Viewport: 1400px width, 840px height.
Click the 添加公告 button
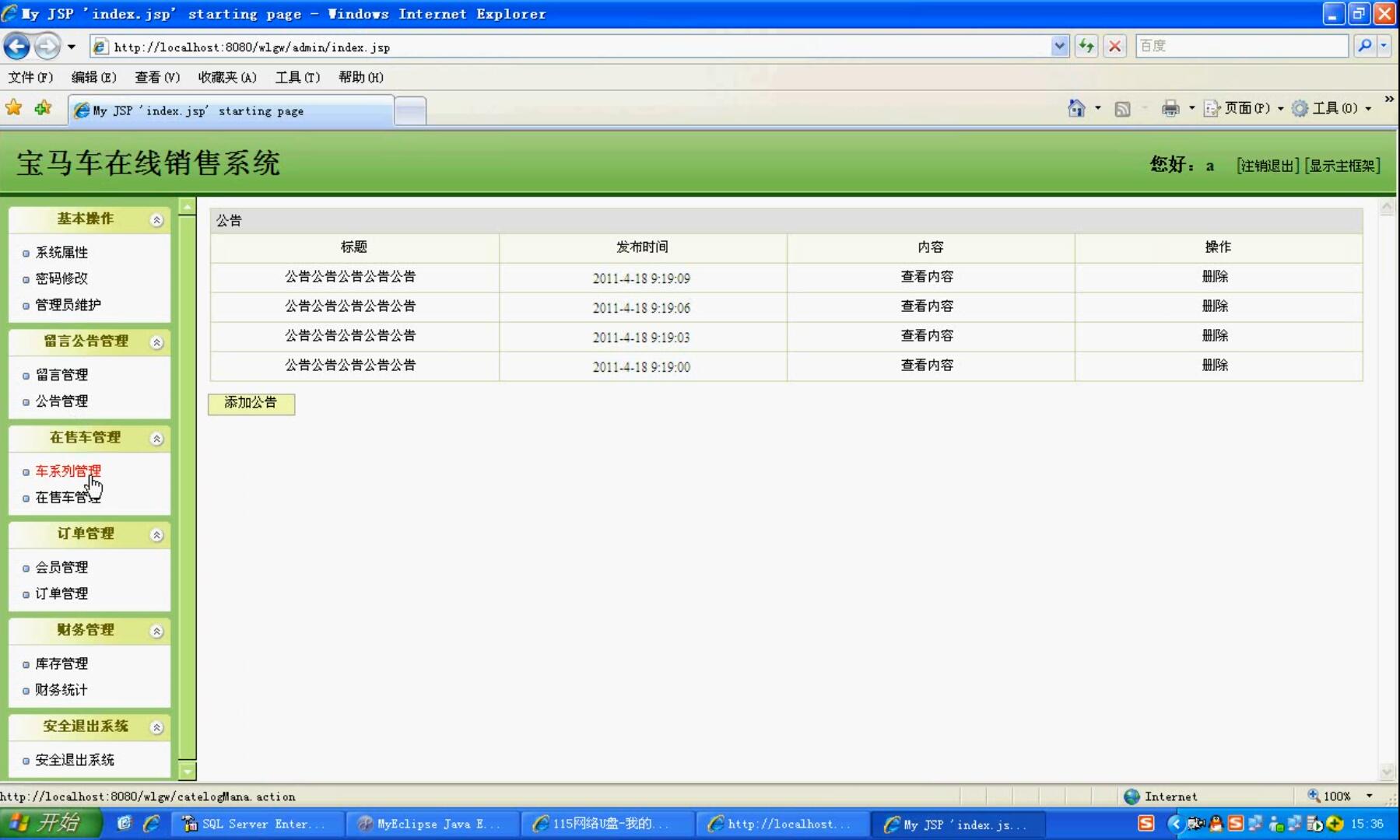251,403
